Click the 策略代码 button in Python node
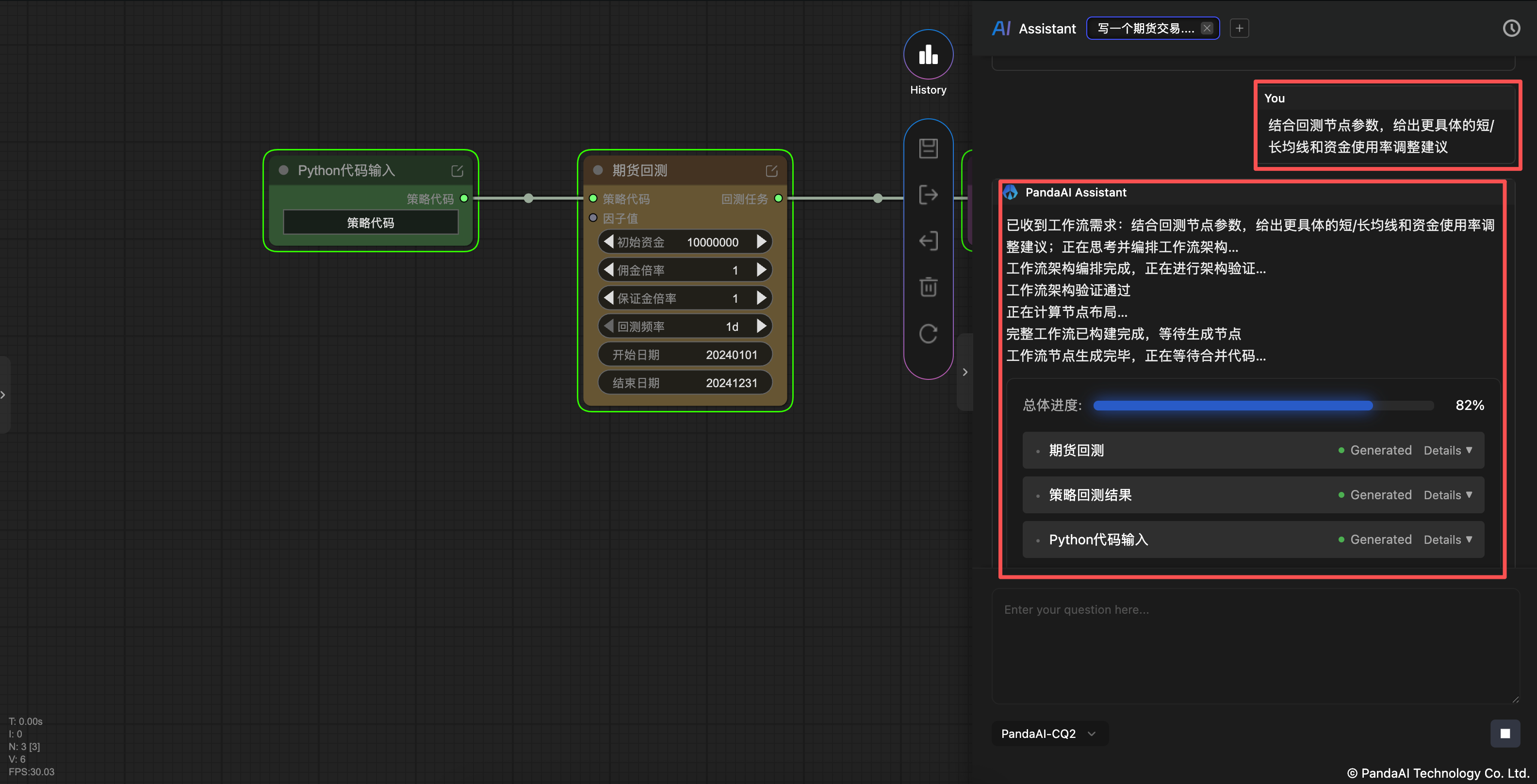Screen dimensions: 1537x784 pos(371,223)
